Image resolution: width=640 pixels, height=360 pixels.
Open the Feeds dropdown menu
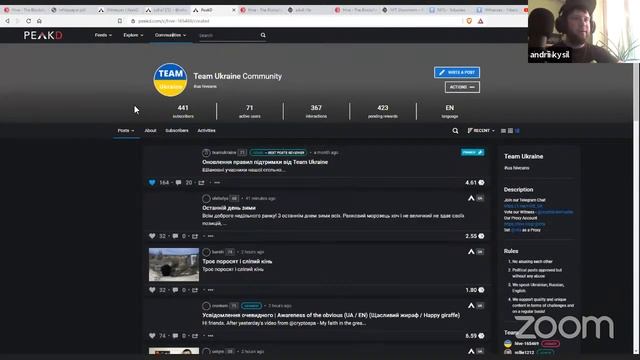click(x=103, y=35)
